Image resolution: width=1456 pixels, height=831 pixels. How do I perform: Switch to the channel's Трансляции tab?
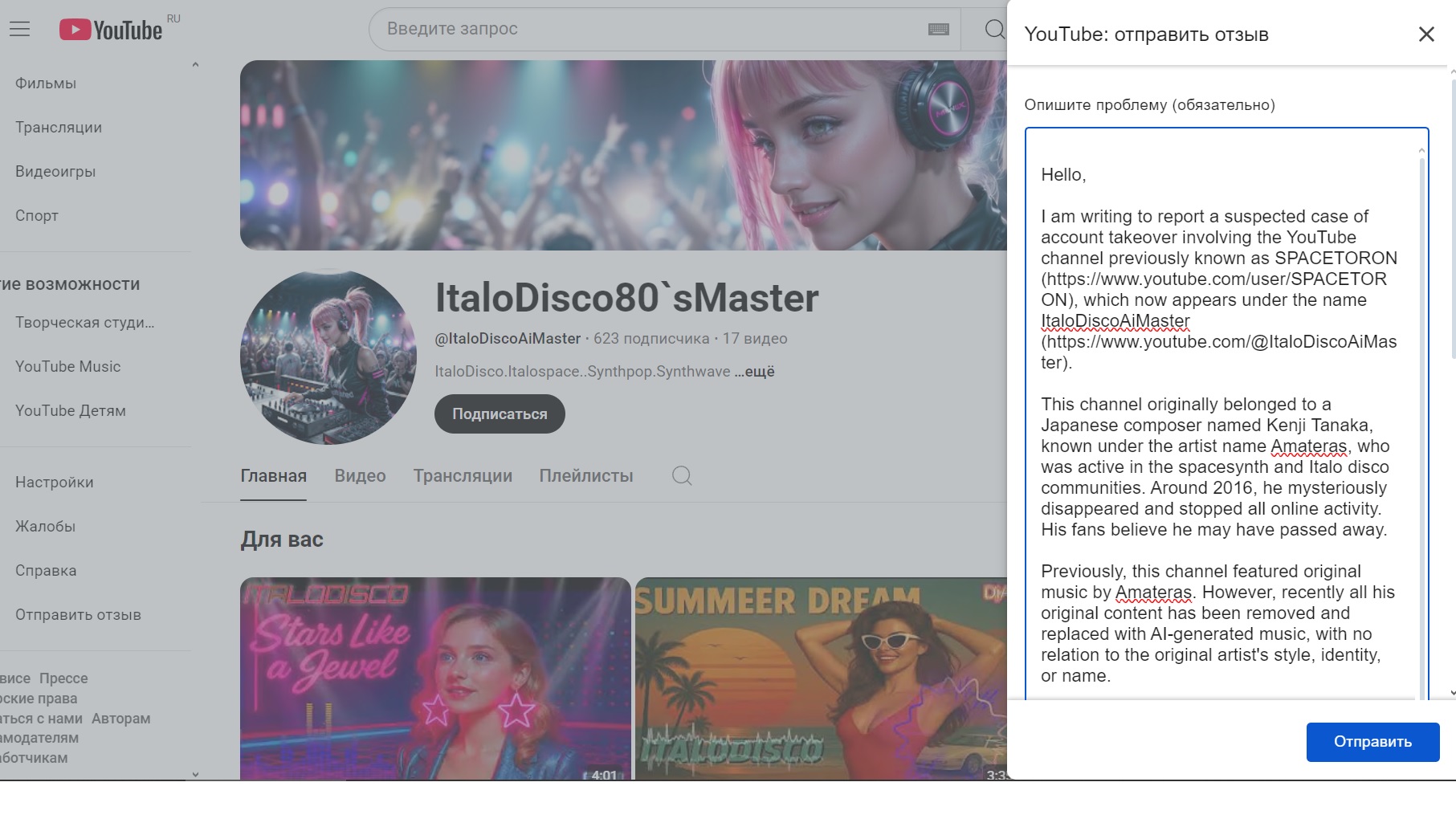(x=463, y=476)
